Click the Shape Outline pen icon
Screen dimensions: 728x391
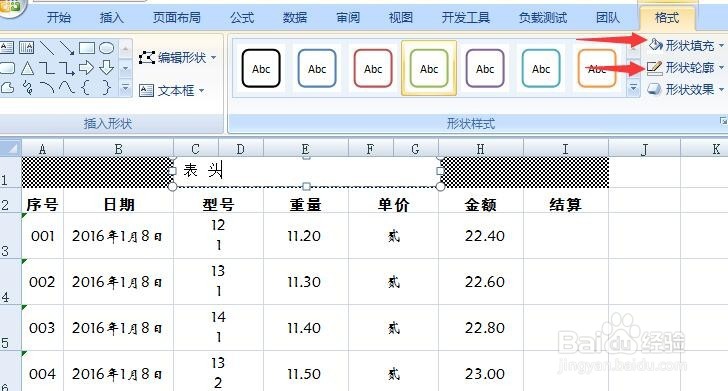click(x=654, y=68)
